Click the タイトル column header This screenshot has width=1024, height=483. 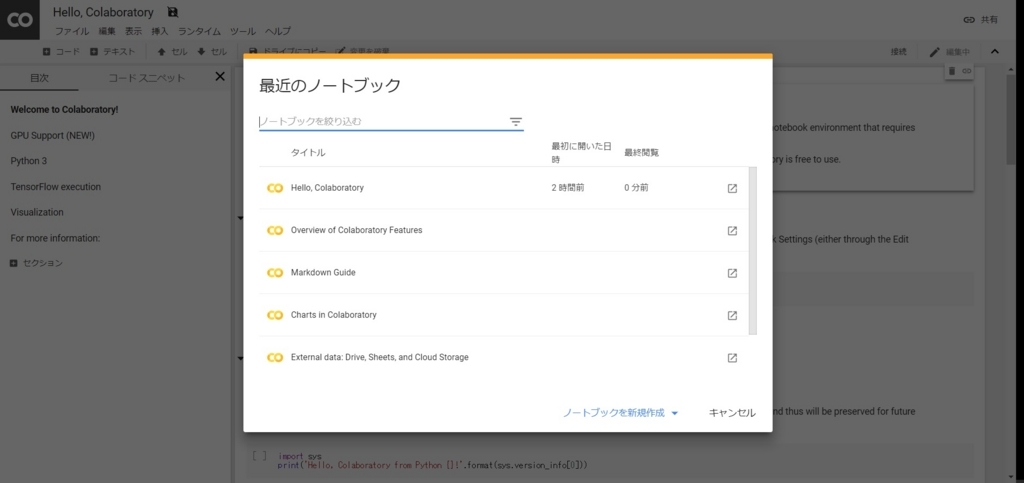coord(308,153)
